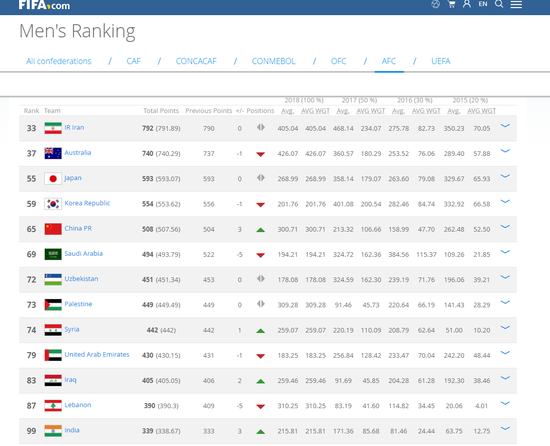The height and width of the screenshot is (446, 550).
Task: Click the Uzbekistan flag icon
Action: pyautogui.click(x=53, y=279)
